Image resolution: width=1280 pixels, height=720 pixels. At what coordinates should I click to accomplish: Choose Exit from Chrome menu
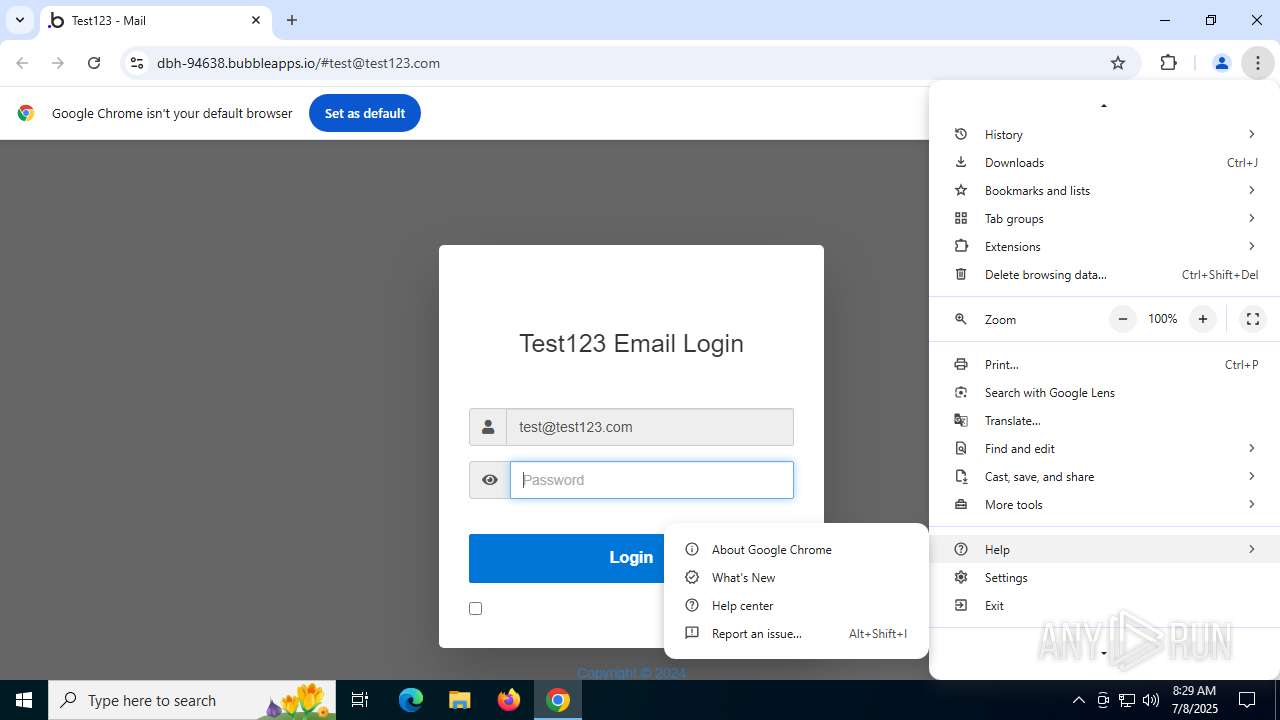click(1104, 605)
